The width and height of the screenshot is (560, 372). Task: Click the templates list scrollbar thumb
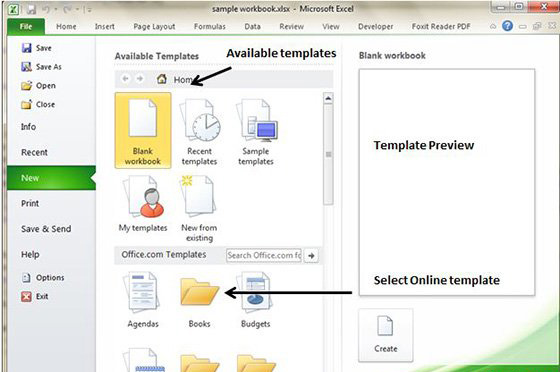click(x=328, y=155)
